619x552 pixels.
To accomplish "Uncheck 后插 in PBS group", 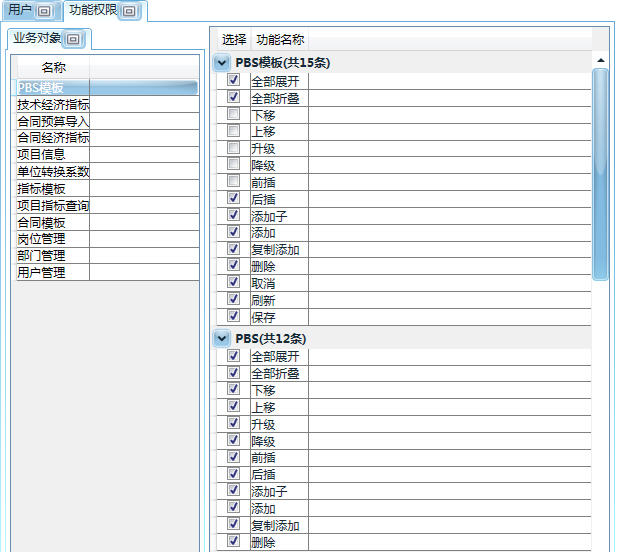I will [x=233, y=473].
